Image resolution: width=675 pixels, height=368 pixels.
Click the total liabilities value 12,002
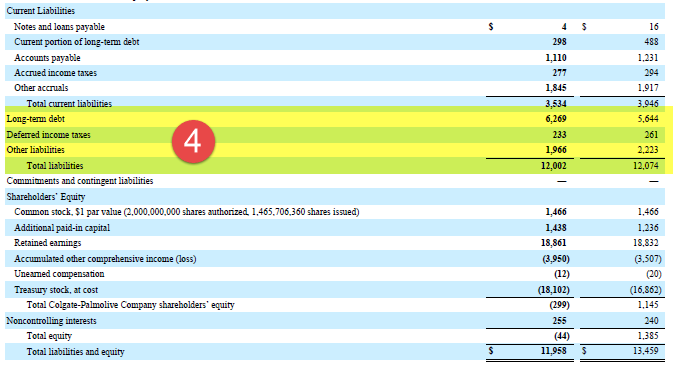(554, 166)
